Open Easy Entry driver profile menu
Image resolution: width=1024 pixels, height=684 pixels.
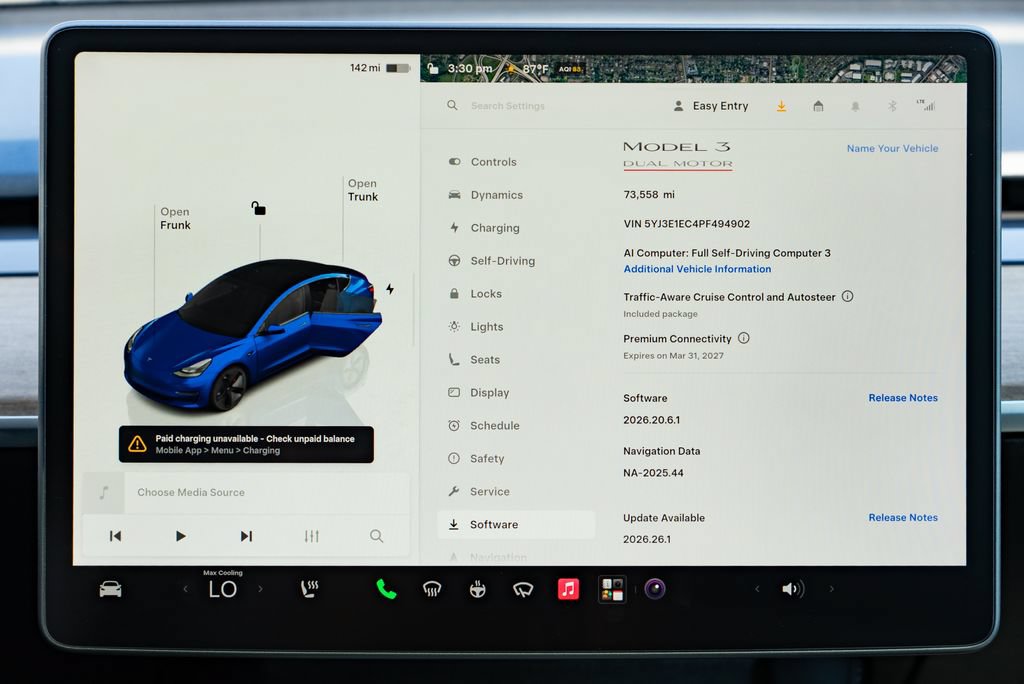(711, 106)
